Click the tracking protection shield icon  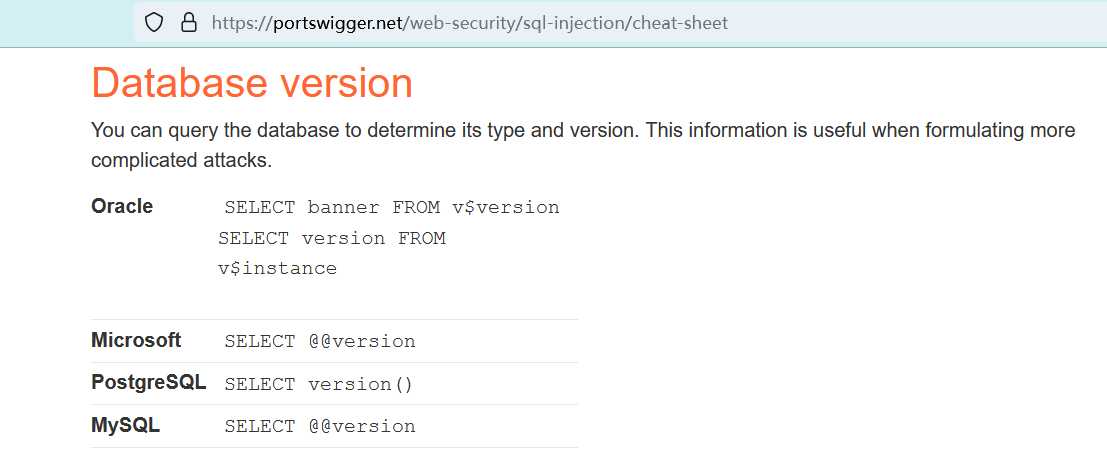pyautogui.click(x=153, y=23)
